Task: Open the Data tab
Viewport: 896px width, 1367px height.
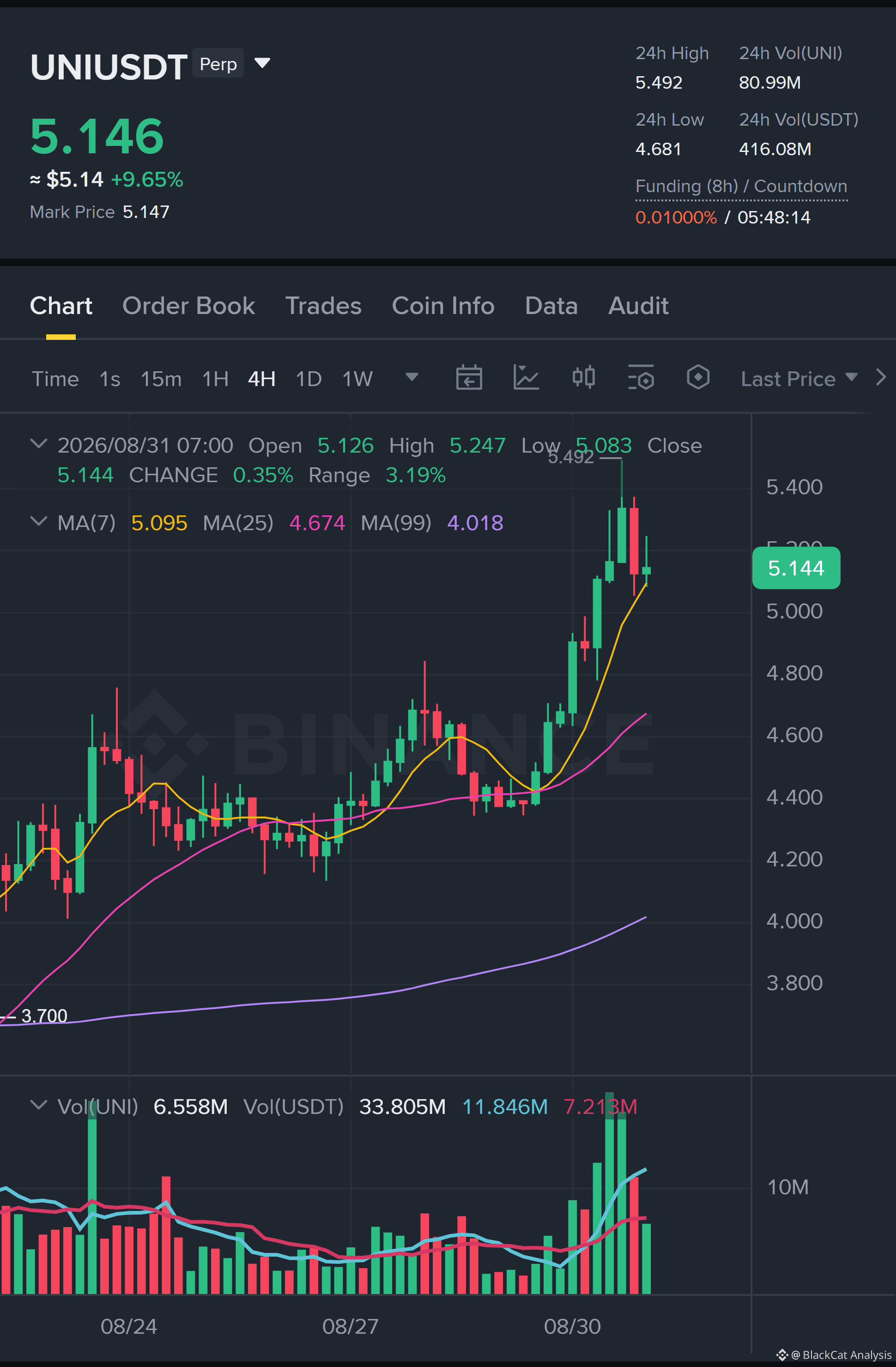Action: [x=551, y=306]
